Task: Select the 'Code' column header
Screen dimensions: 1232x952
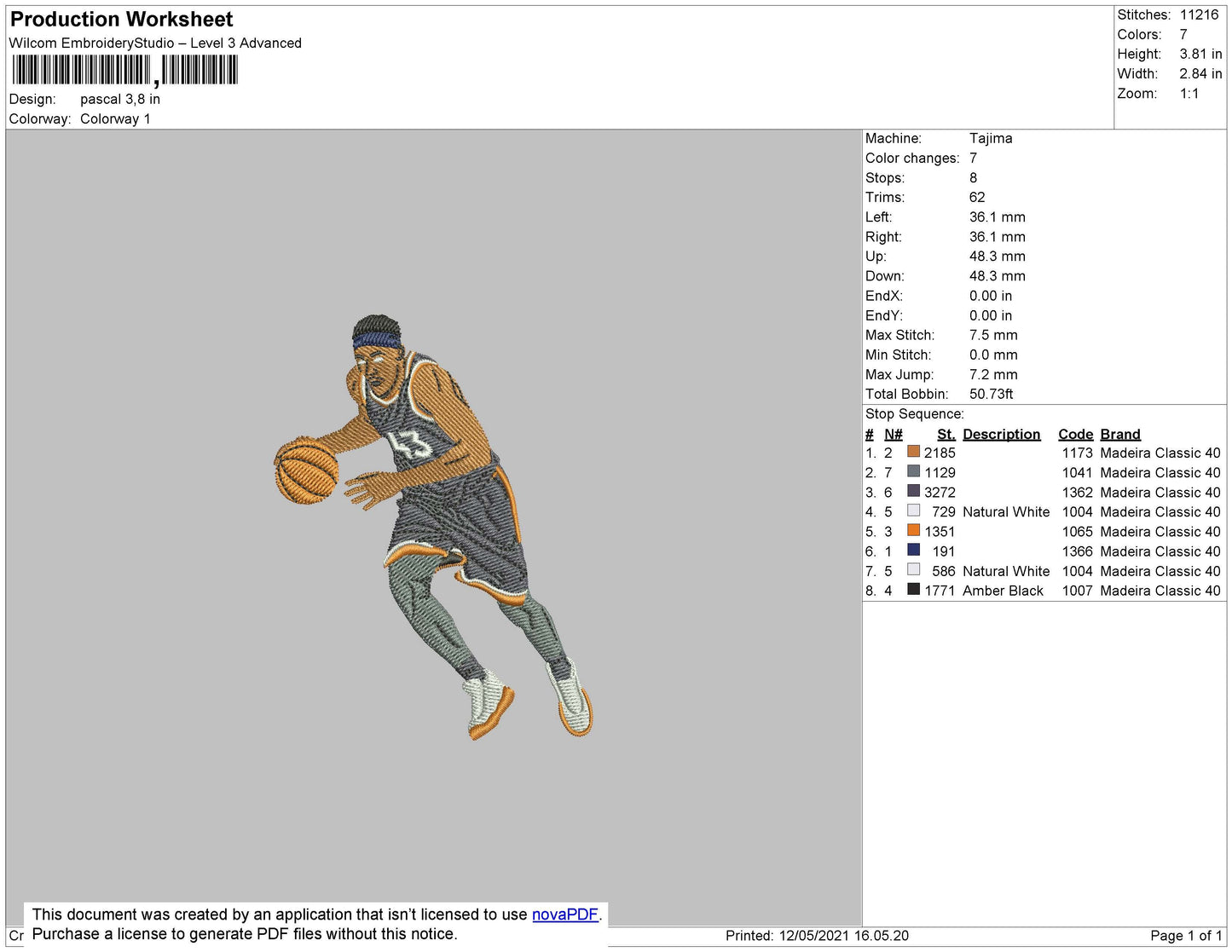Action: (x=1075, y=434)
